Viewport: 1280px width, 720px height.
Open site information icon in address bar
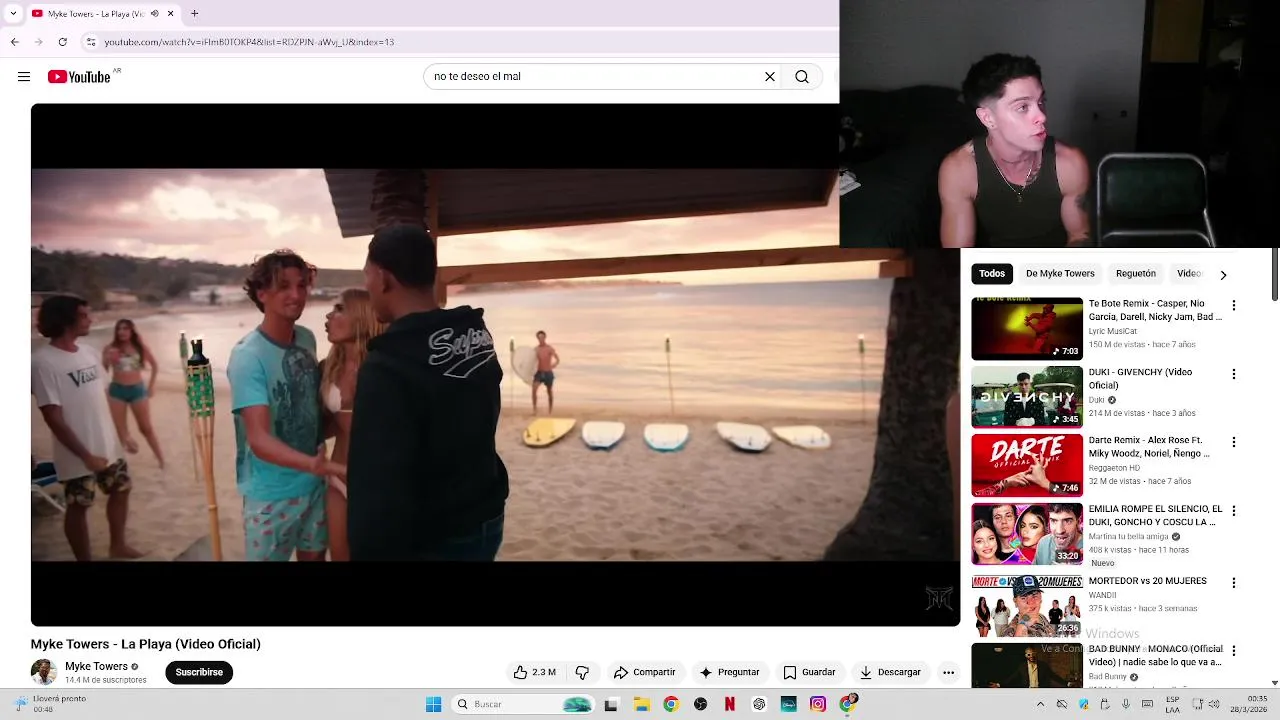(91, 42)
